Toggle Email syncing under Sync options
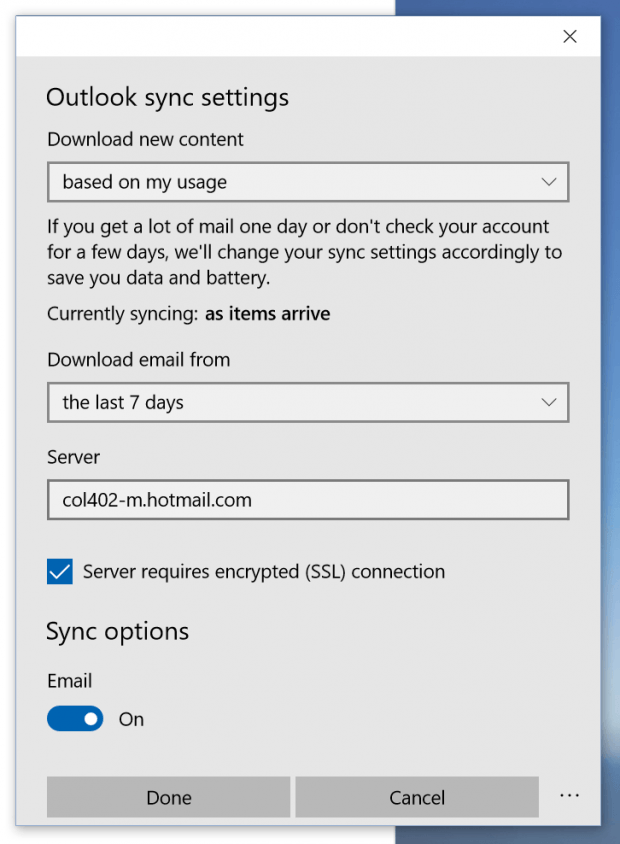This screenshot has height=844, width=620. coord(75,719)
